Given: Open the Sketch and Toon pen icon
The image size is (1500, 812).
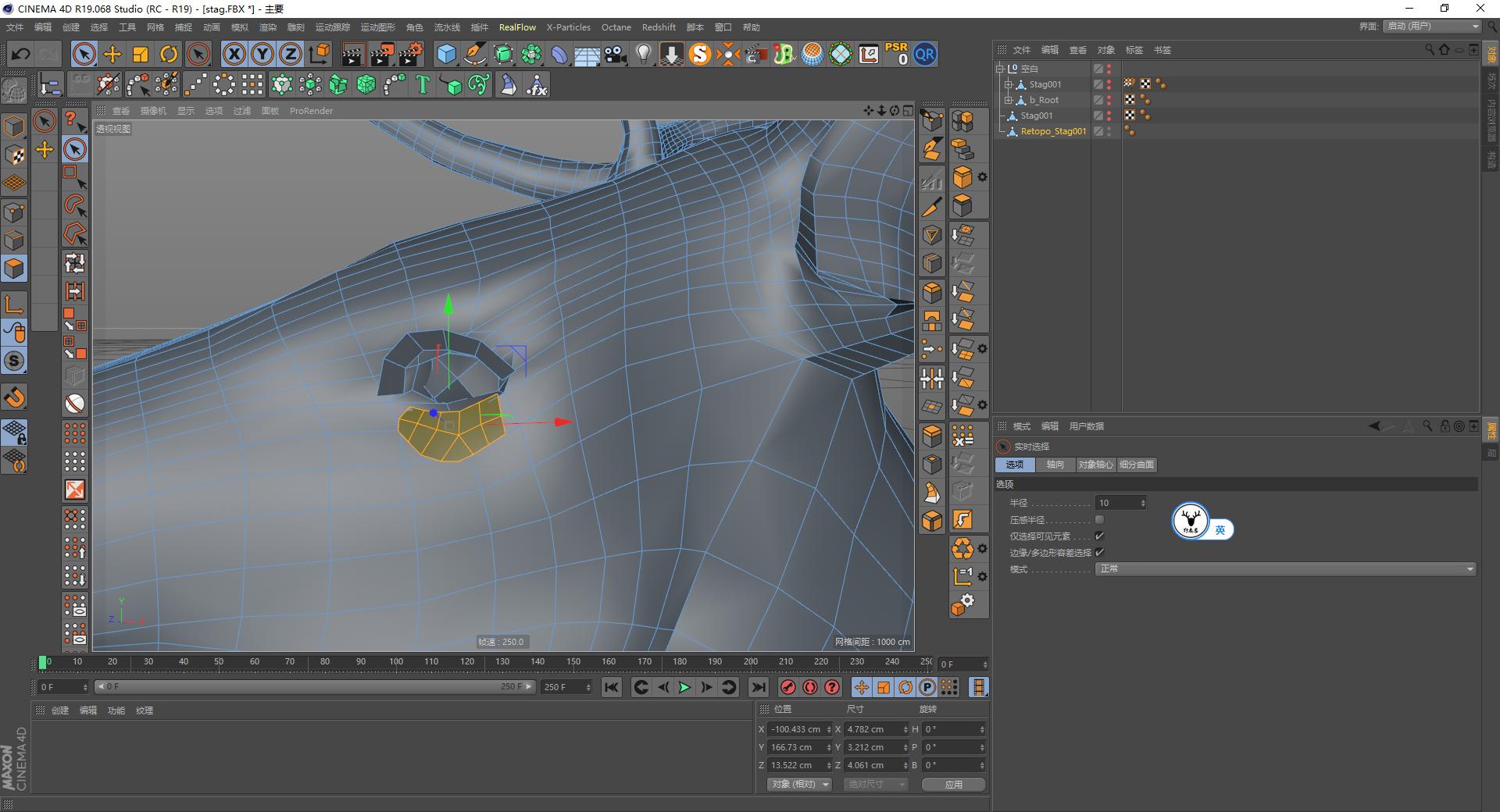Looking at the screenshot, I should pos(474,54).
